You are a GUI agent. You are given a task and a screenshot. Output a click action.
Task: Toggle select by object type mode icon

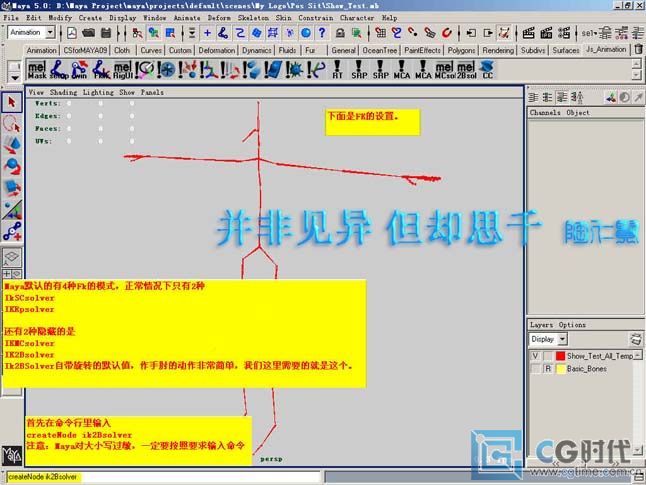154,33
